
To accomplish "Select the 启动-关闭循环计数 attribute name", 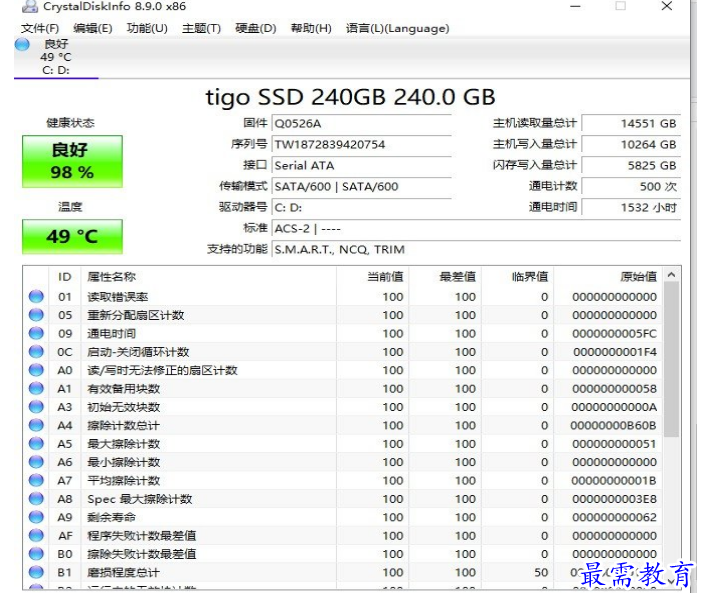I will [x=138, y=352].
